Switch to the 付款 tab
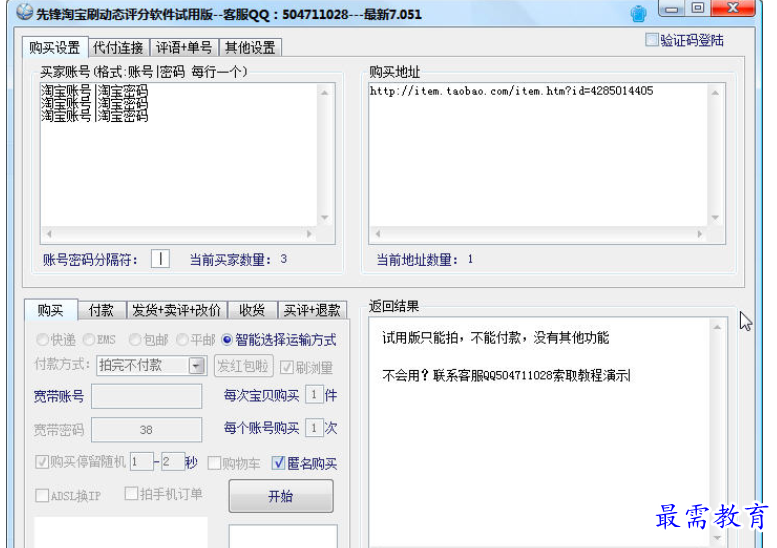The height and width of the screenshot is (548, 777). pyautogui.click(x=102, y=310)
